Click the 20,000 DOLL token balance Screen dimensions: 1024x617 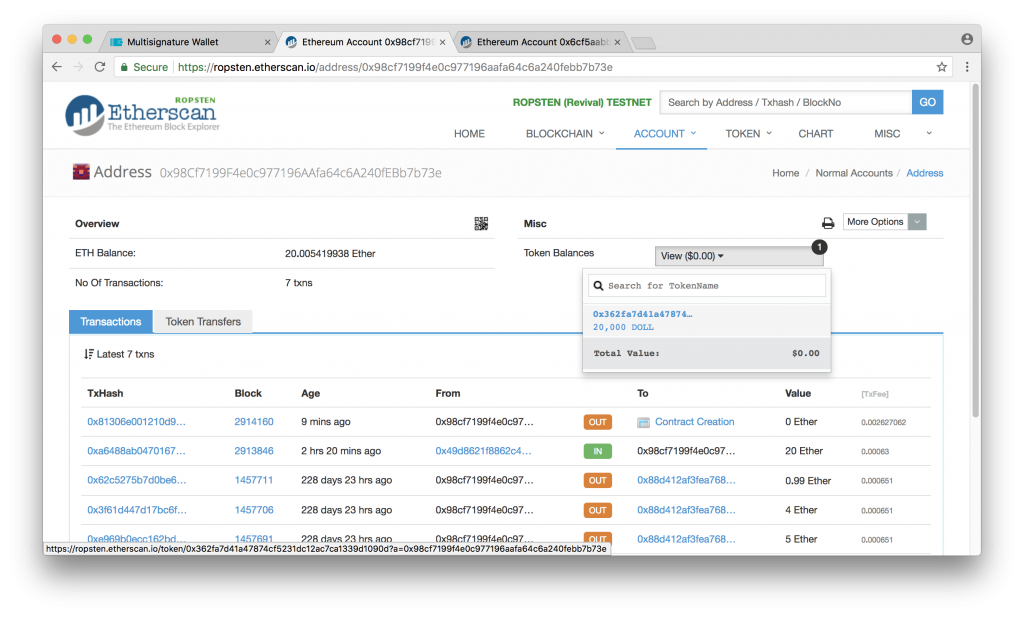point(623,327)
